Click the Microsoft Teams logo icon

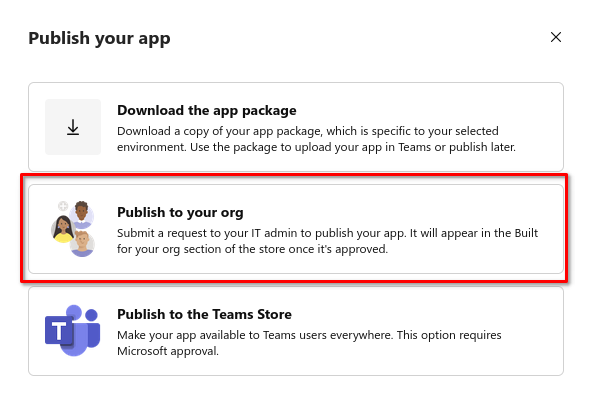pos(72,330)
